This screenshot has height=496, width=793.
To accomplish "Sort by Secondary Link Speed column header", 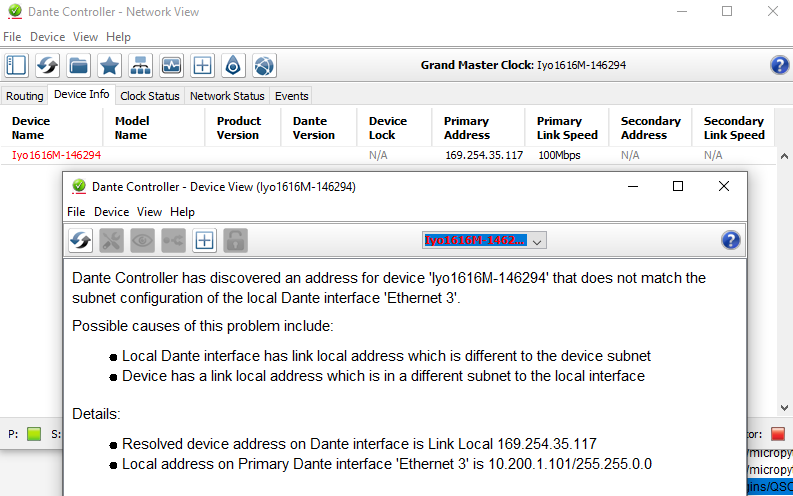I will [733, 128].
